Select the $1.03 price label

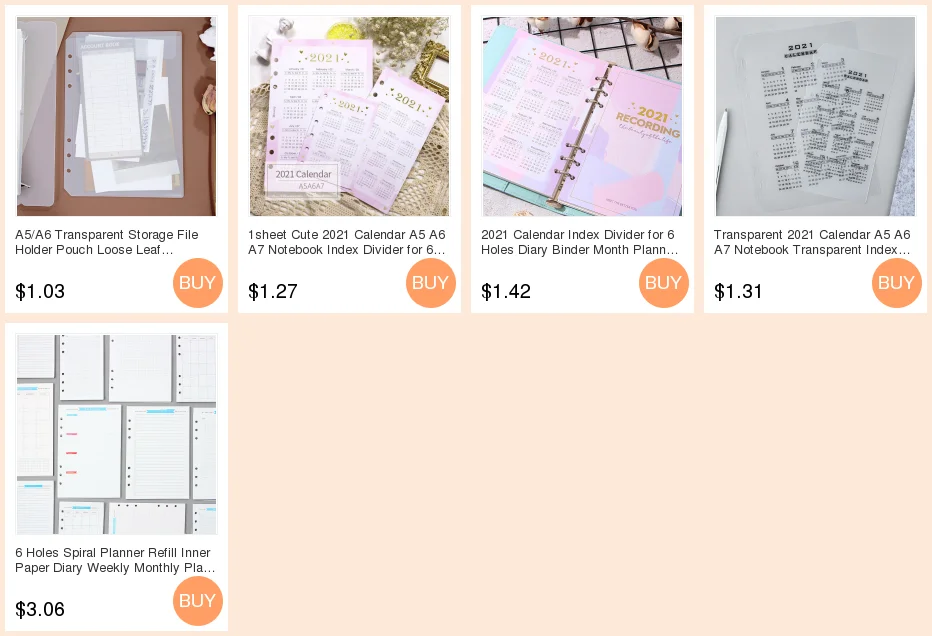coord(40,291)
